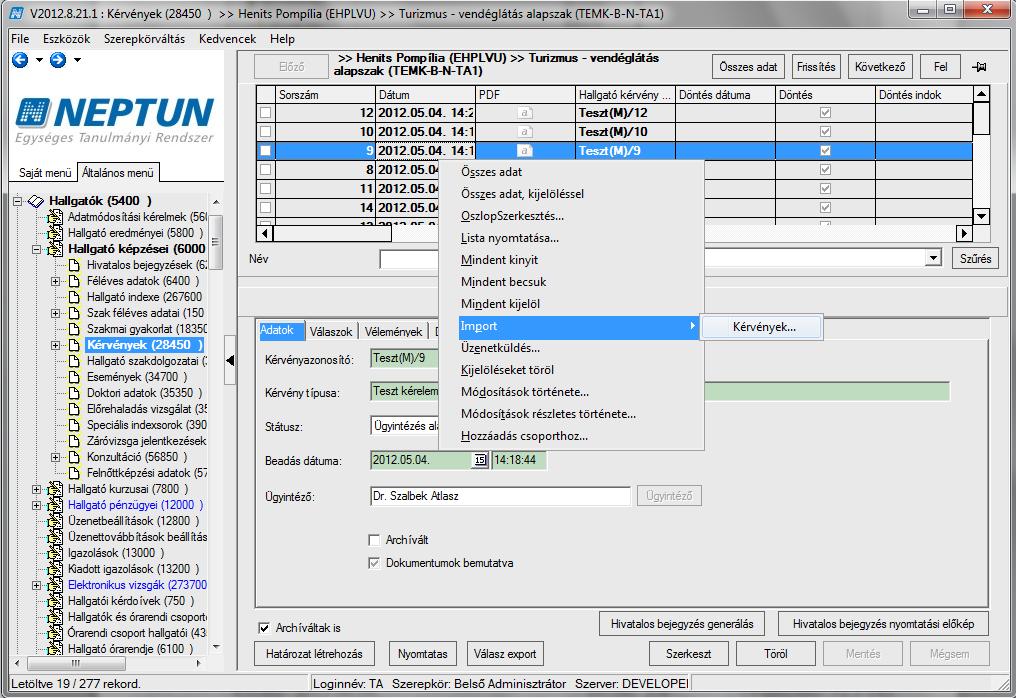1016x698 pixels.
Task: Open the Eszközök menu
Action: 67,39
